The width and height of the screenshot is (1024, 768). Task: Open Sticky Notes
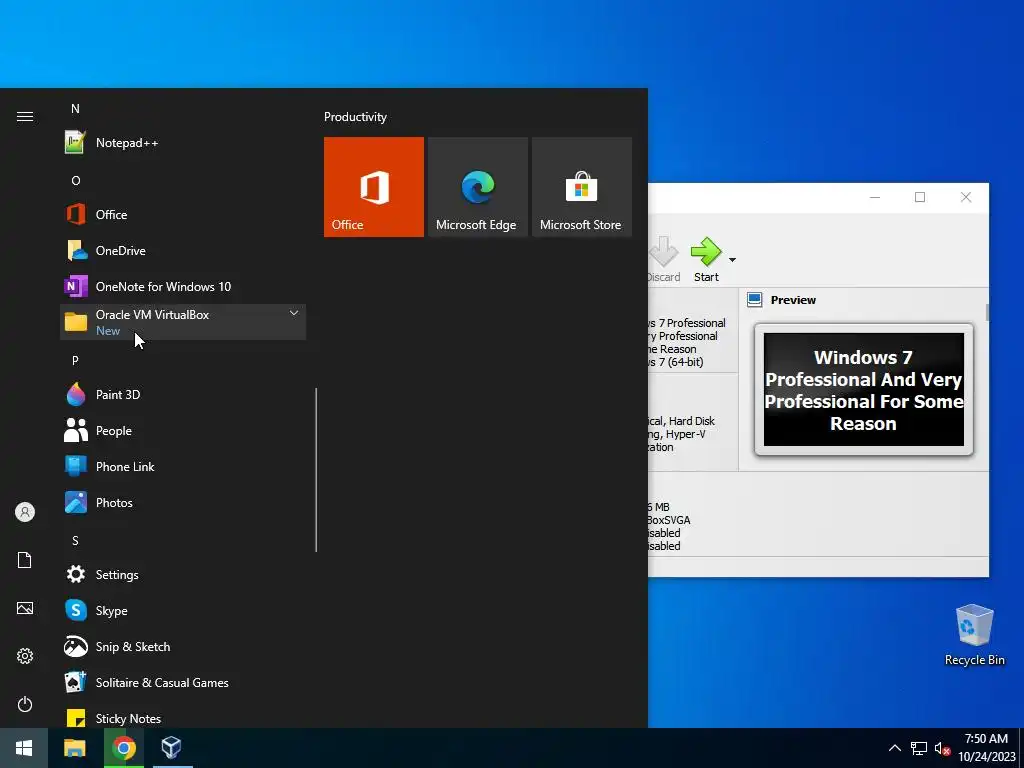pyautogui.click(x=183, y=717)
